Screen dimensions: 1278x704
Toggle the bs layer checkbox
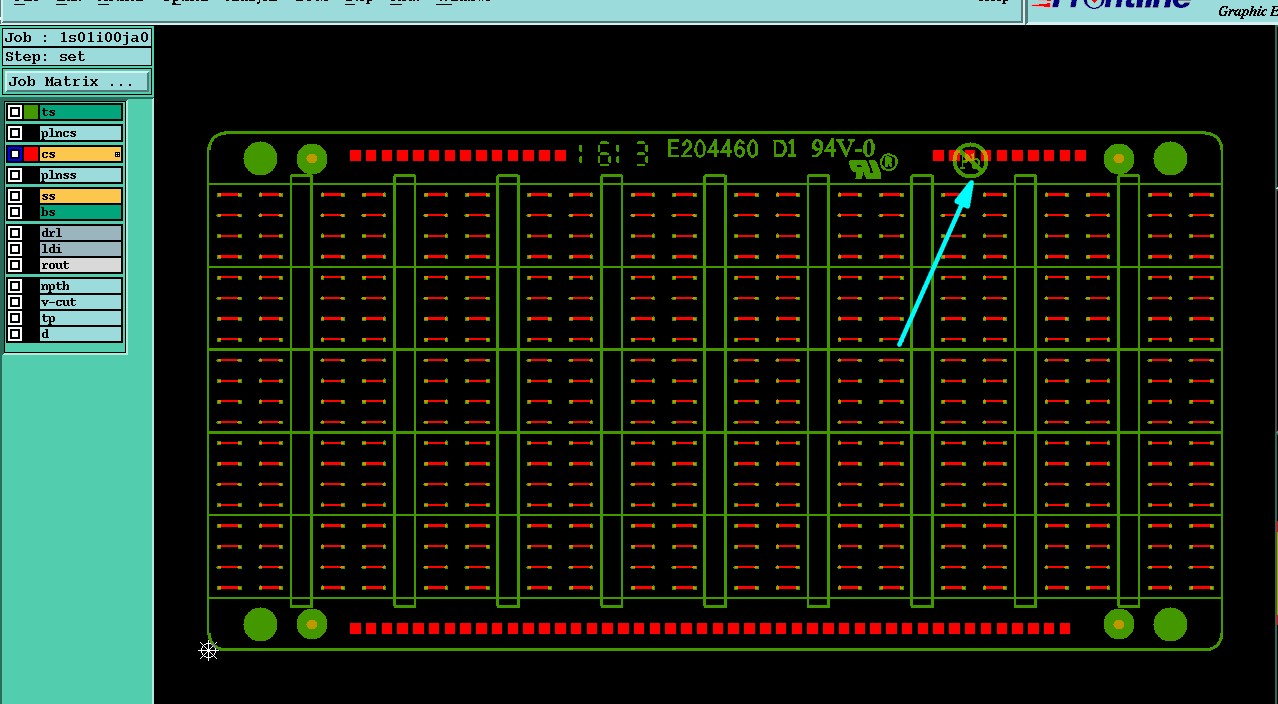[15, 212]
